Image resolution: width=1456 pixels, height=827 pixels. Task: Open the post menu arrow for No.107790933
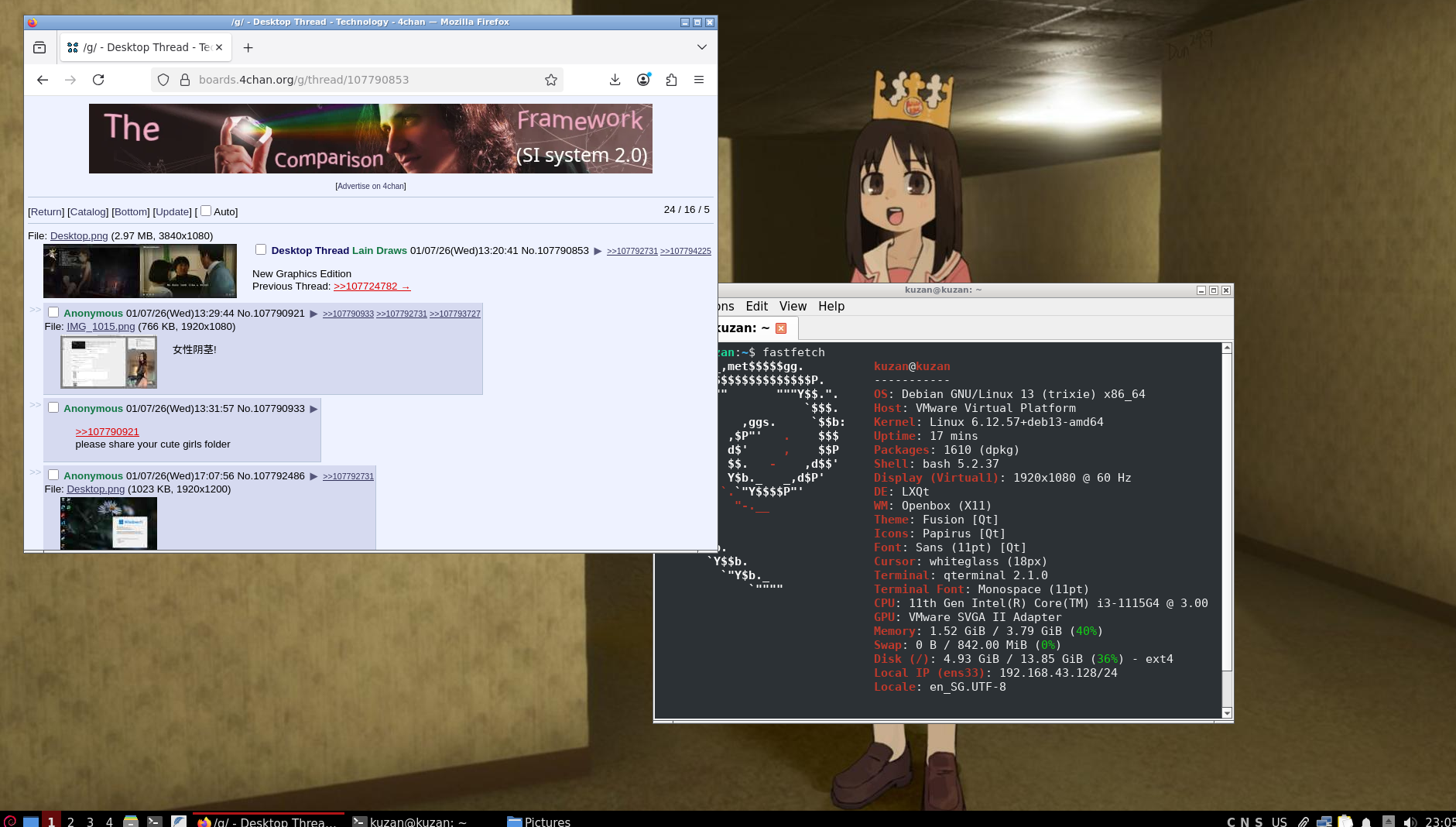[313, 409]
